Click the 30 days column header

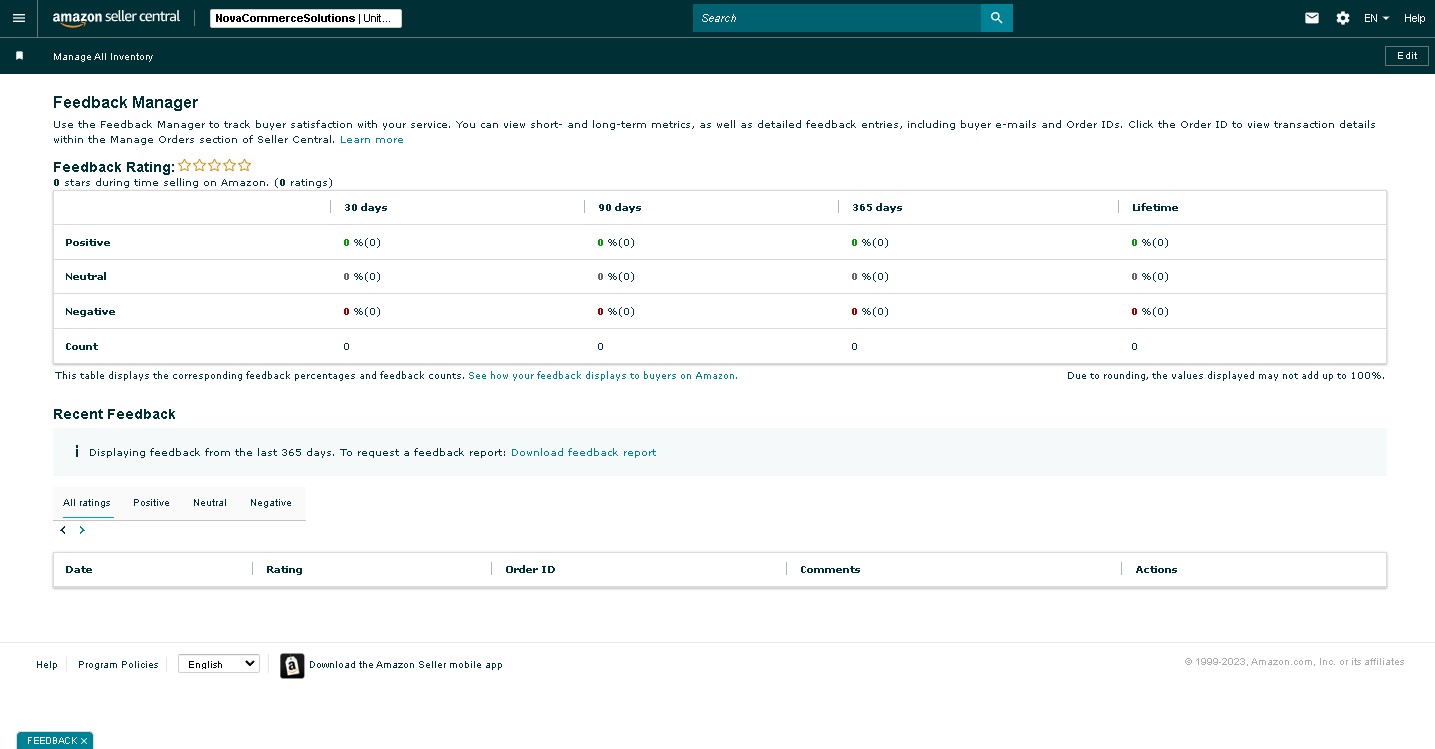(366, 208)
